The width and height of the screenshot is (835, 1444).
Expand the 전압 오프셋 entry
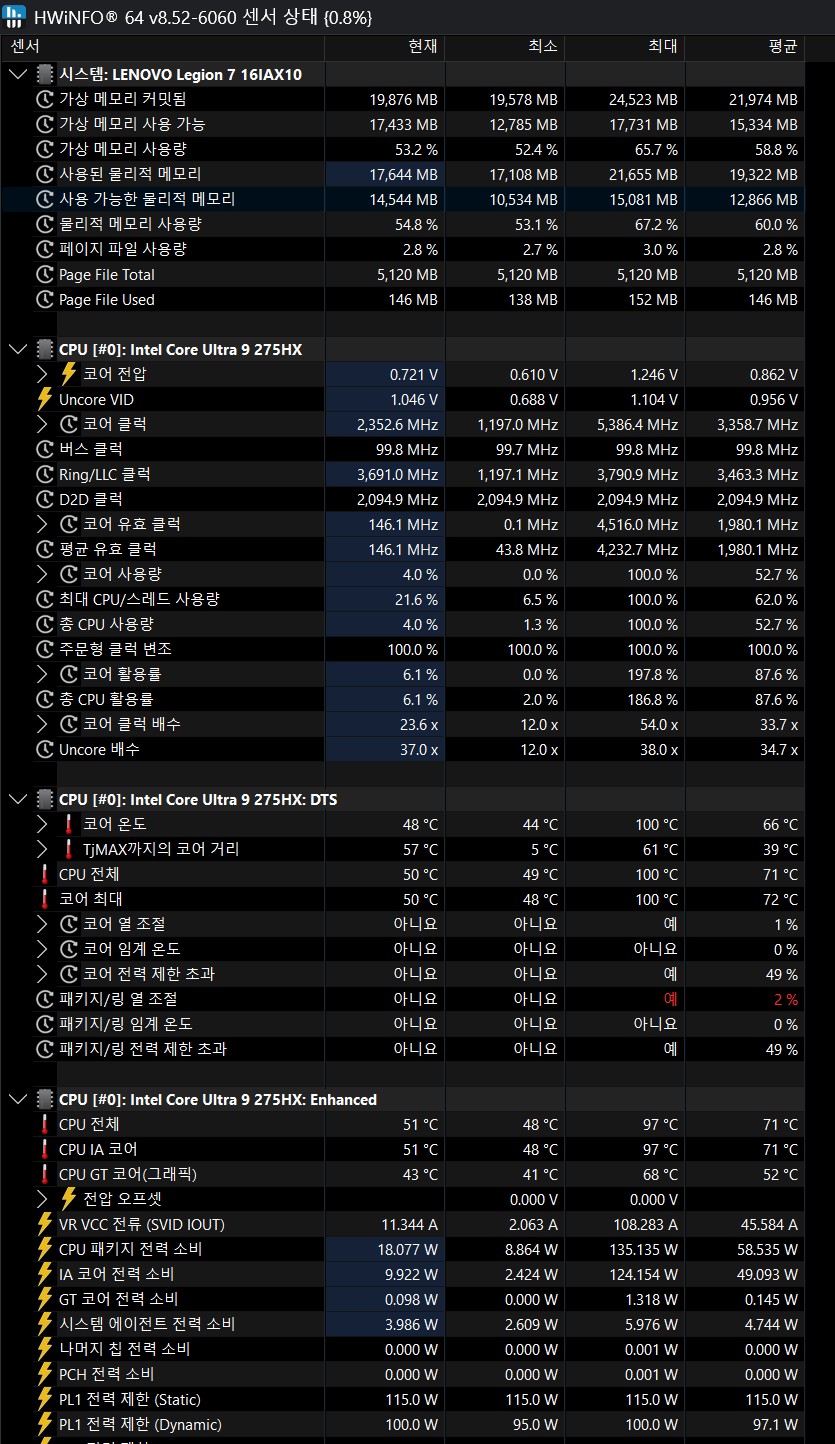[42, 1199]
